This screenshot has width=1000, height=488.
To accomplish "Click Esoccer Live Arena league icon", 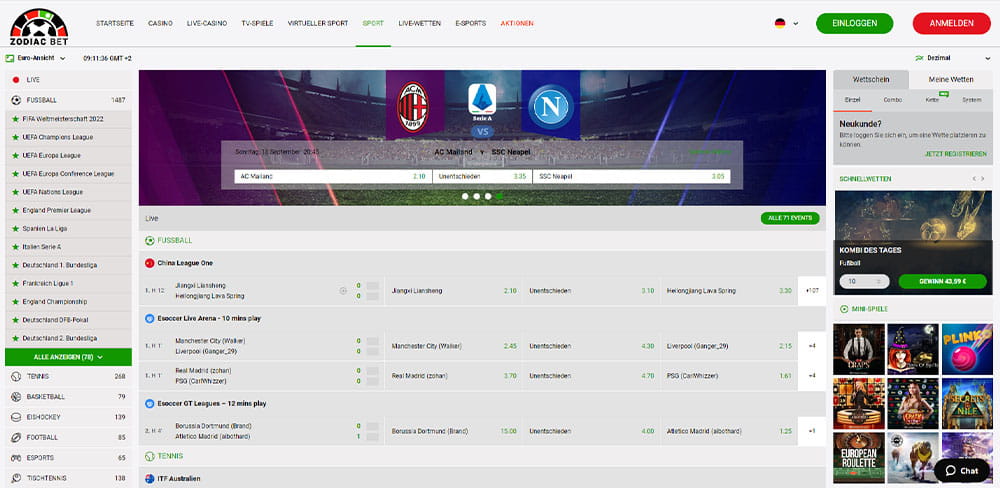I will click(150, 318).
